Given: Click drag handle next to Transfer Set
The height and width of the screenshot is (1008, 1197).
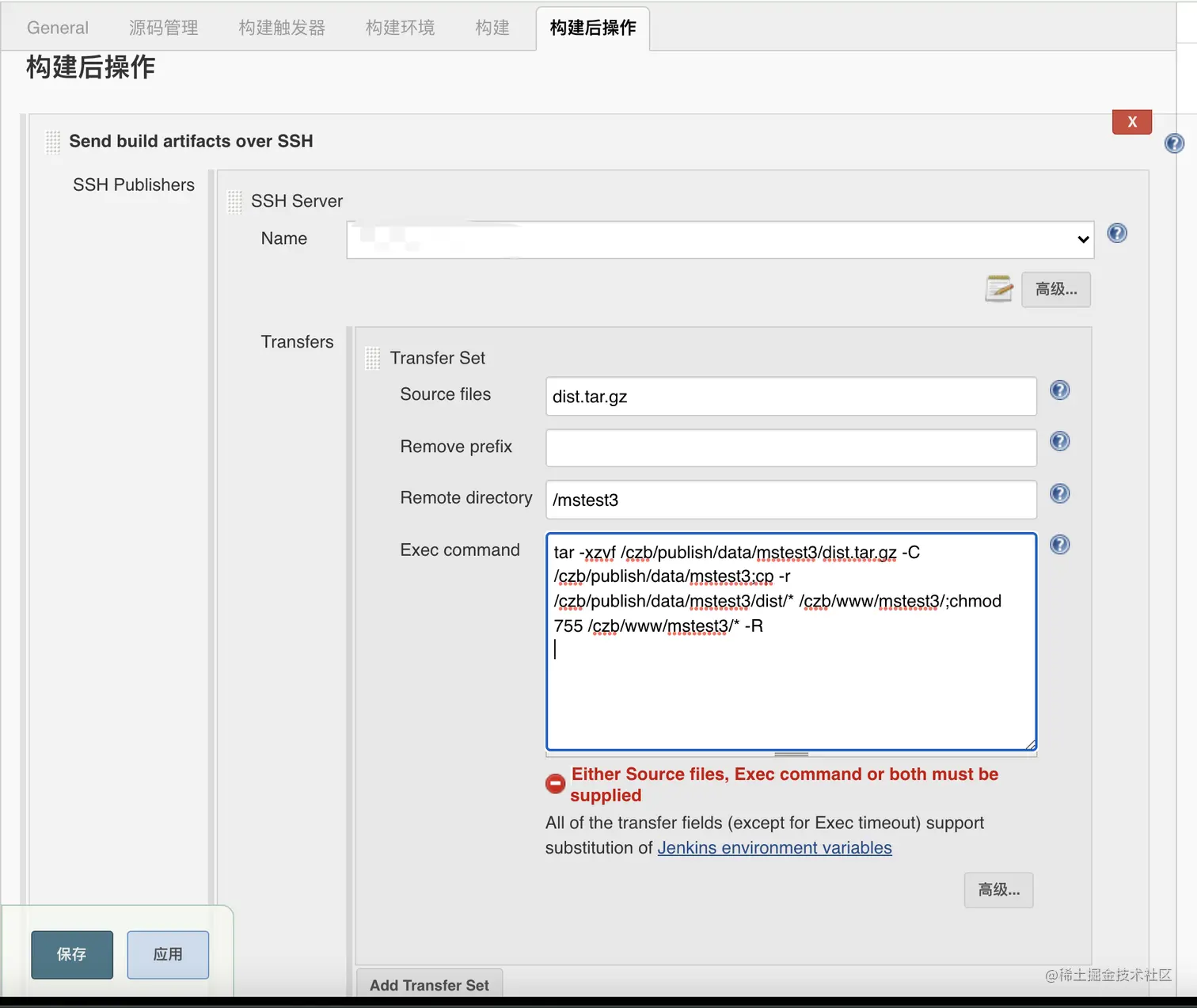Looking at the screenshot, I should point(372,358).
